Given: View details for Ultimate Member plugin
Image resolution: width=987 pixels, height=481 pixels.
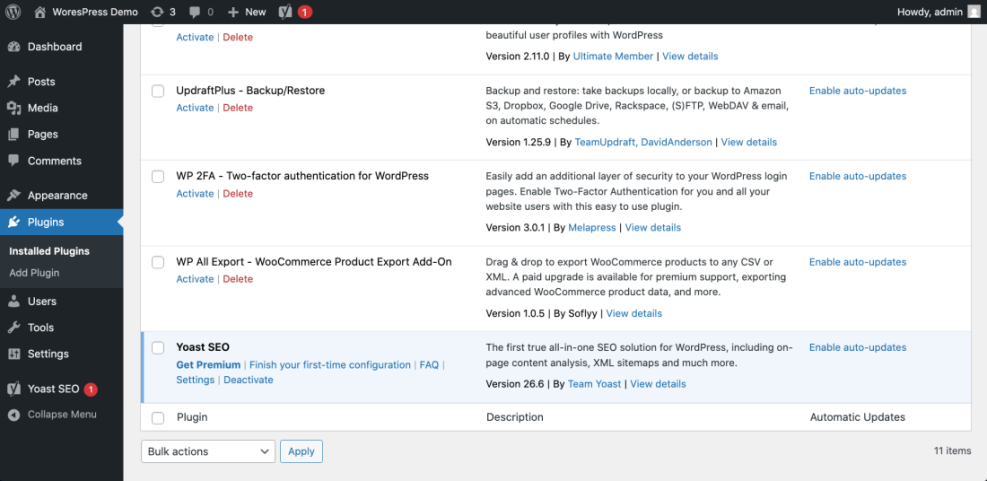Looking at the screenshot, I should pyautogui.click(x=690, y=56).
